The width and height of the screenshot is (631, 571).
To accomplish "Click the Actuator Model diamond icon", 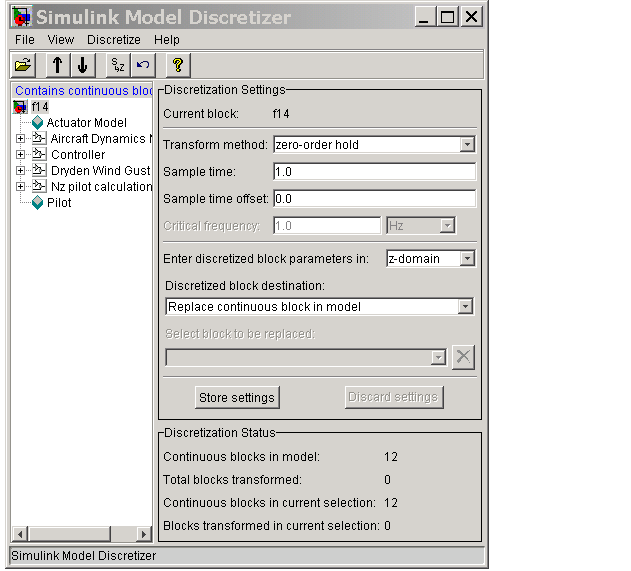I will coord(37,122).
